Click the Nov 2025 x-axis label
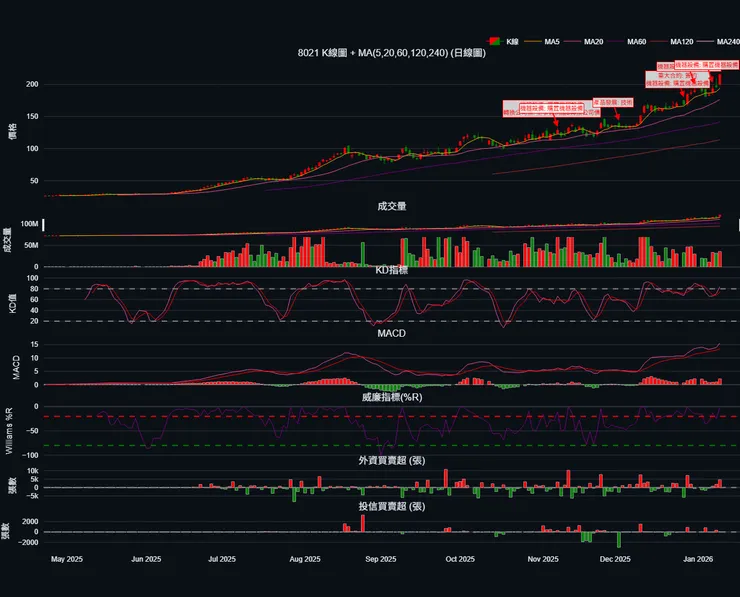 click(543, 559)
